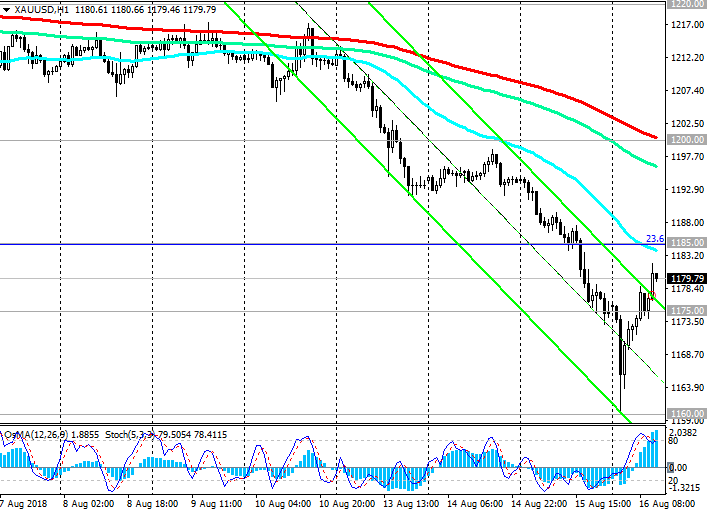Click the 1178.40 price scale value

point(687,289)
